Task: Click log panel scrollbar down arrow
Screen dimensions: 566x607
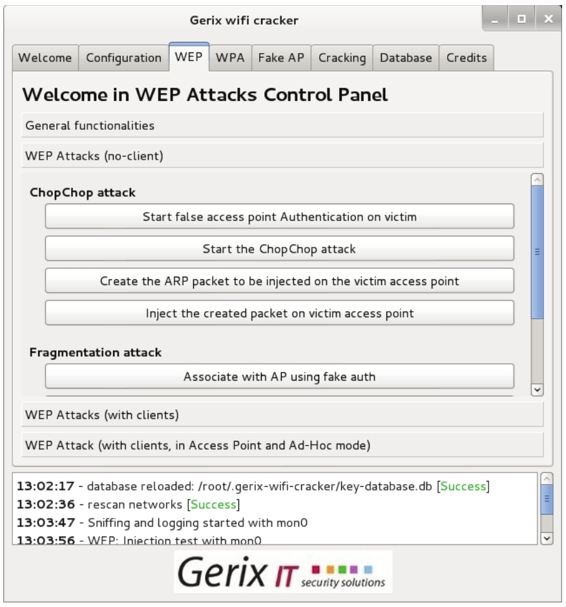Action: pyautogui.click(x=547, y=538)
